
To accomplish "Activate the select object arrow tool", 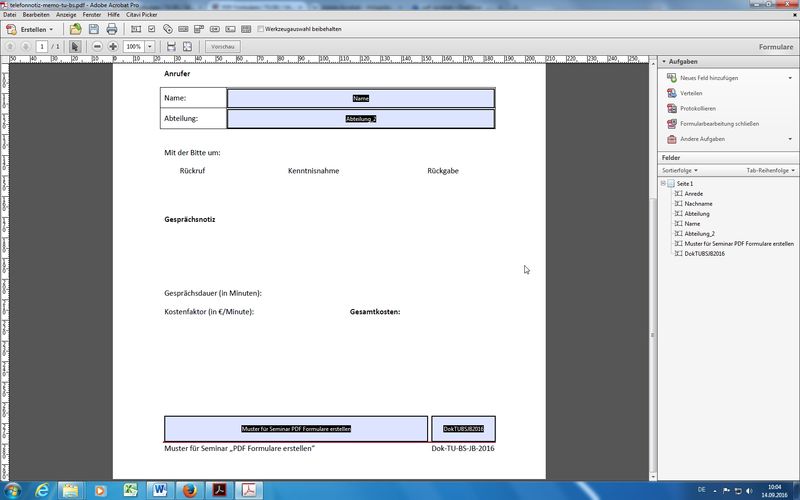I will [74, 46].
